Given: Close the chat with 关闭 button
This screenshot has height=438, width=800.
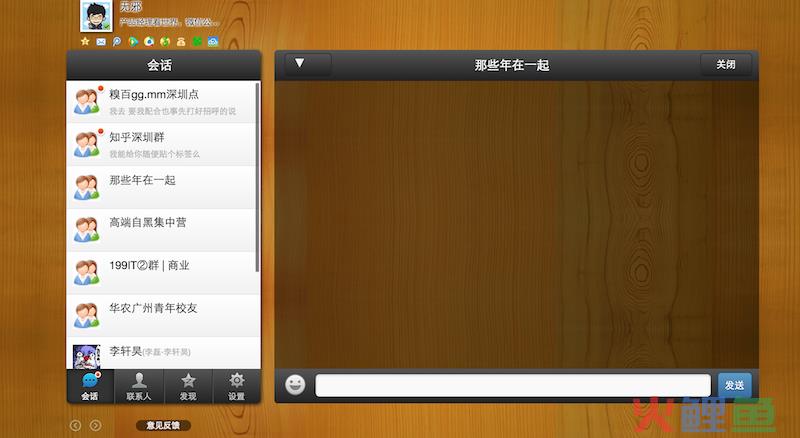Looking at the screenshot, I should [x=726, y=64].
